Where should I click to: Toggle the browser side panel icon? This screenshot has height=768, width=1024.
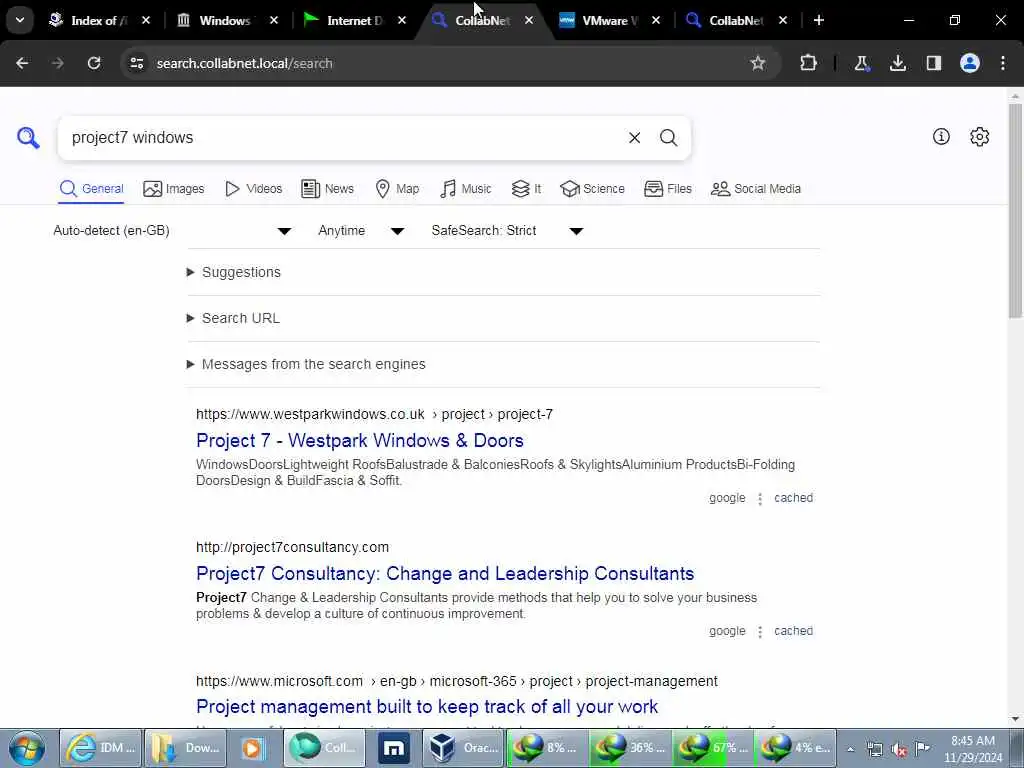[x=933, y=63]
